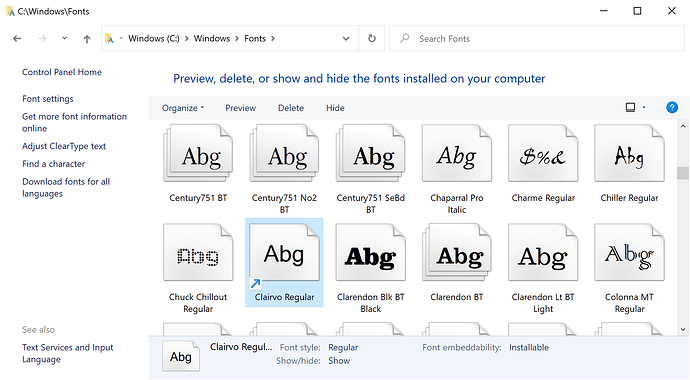The width and height of the screenshot is (690, 380).
Task: Click the Hide toolbar button
Action: pos(335,108)
